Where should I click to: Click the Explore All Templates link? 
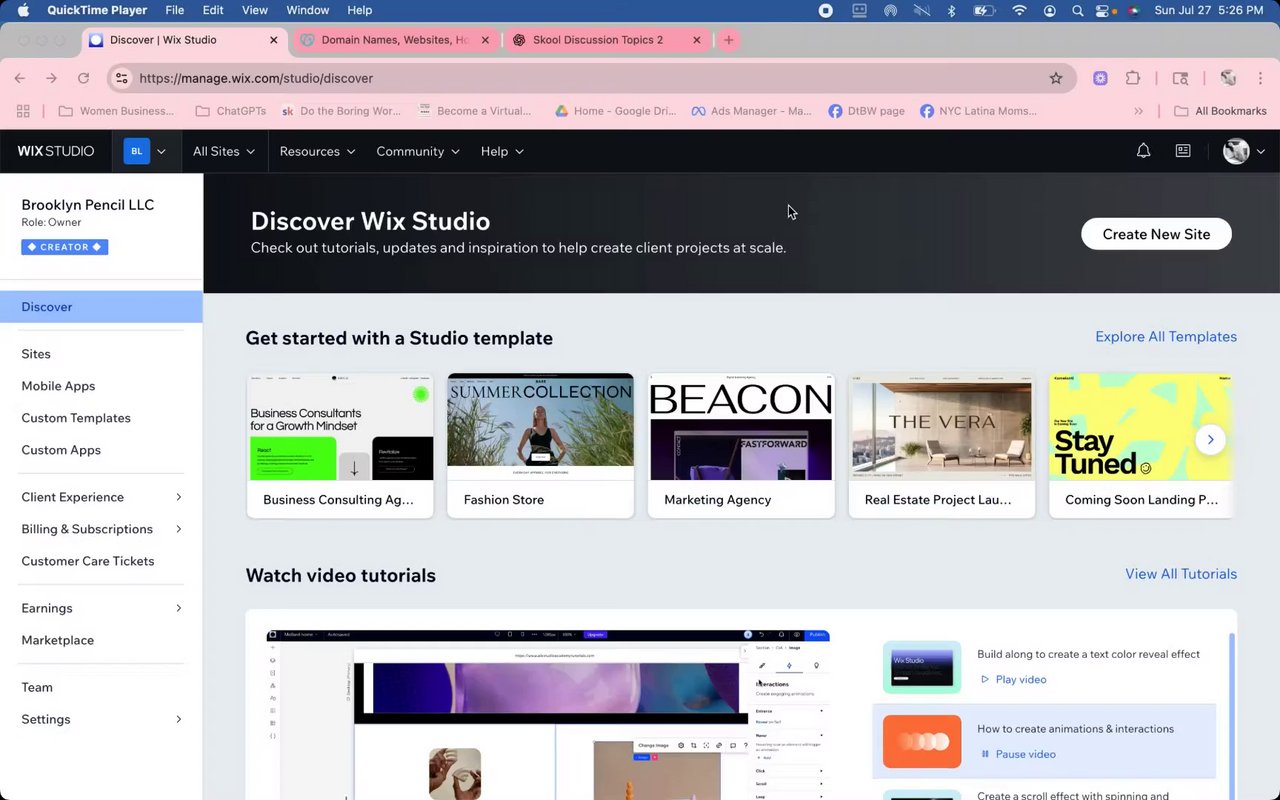(x=1166, y=337)
